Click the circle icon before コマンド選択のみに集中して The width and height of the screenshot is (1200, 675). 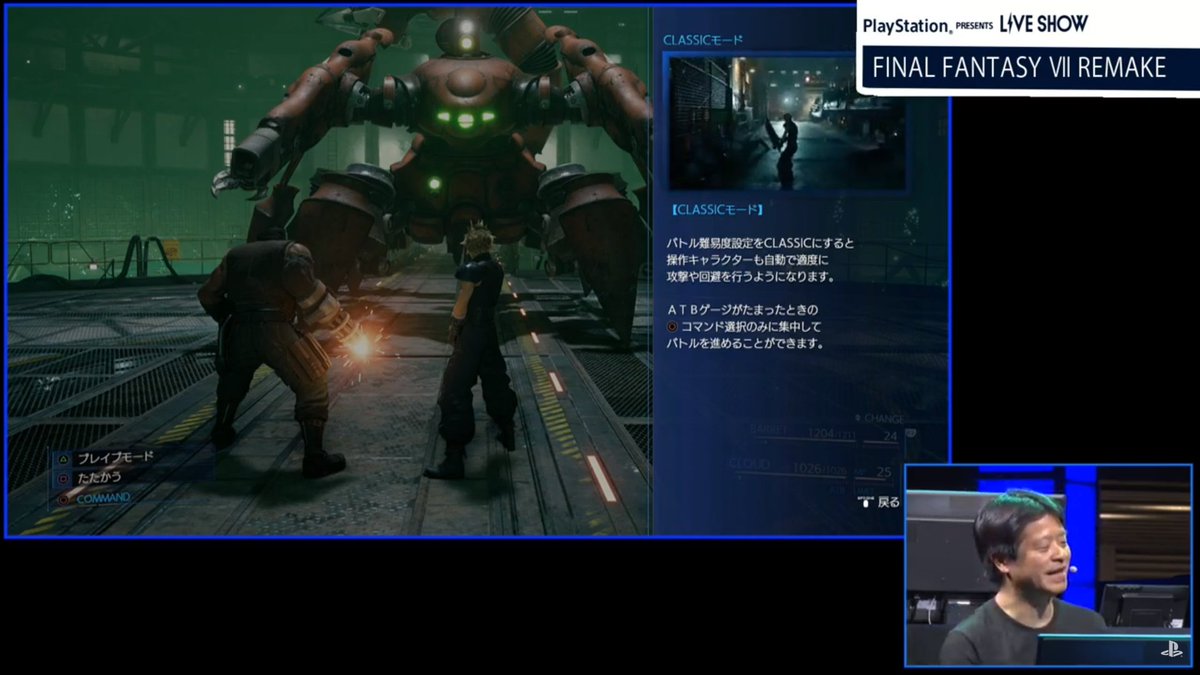click(673, 327)
